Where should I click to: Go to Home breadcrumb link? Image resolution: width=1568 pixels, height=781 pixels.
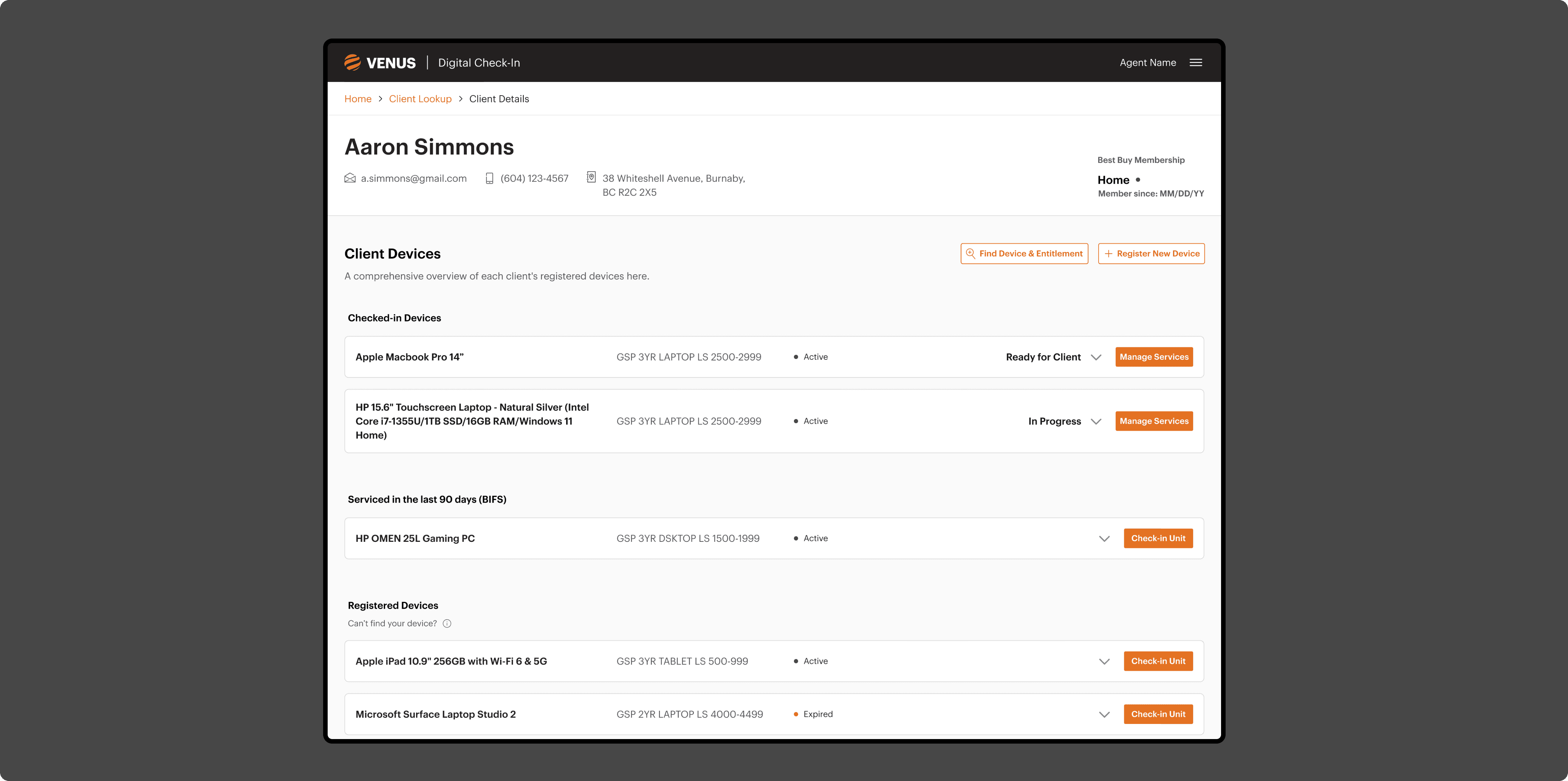(x=358, y=99)
